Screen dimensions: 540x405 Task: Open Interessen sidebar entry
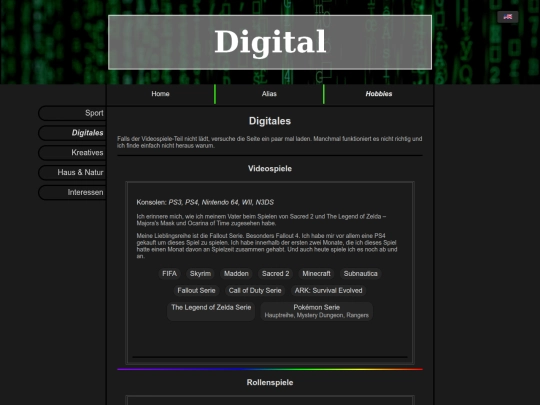(x=72, y=192)
